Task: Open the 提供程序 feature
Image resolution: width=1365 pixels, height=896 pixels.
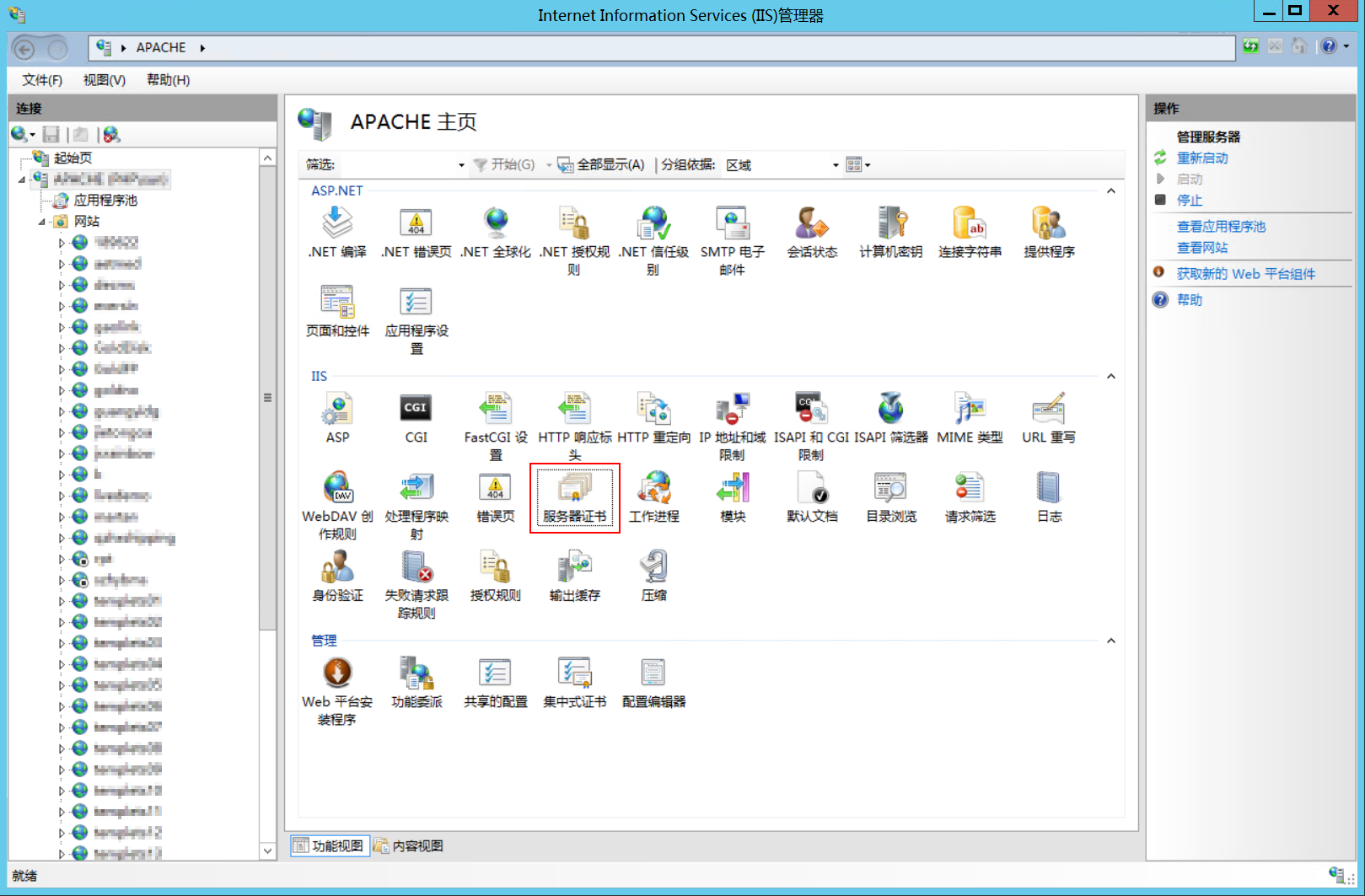Action: coord(1049,233)
